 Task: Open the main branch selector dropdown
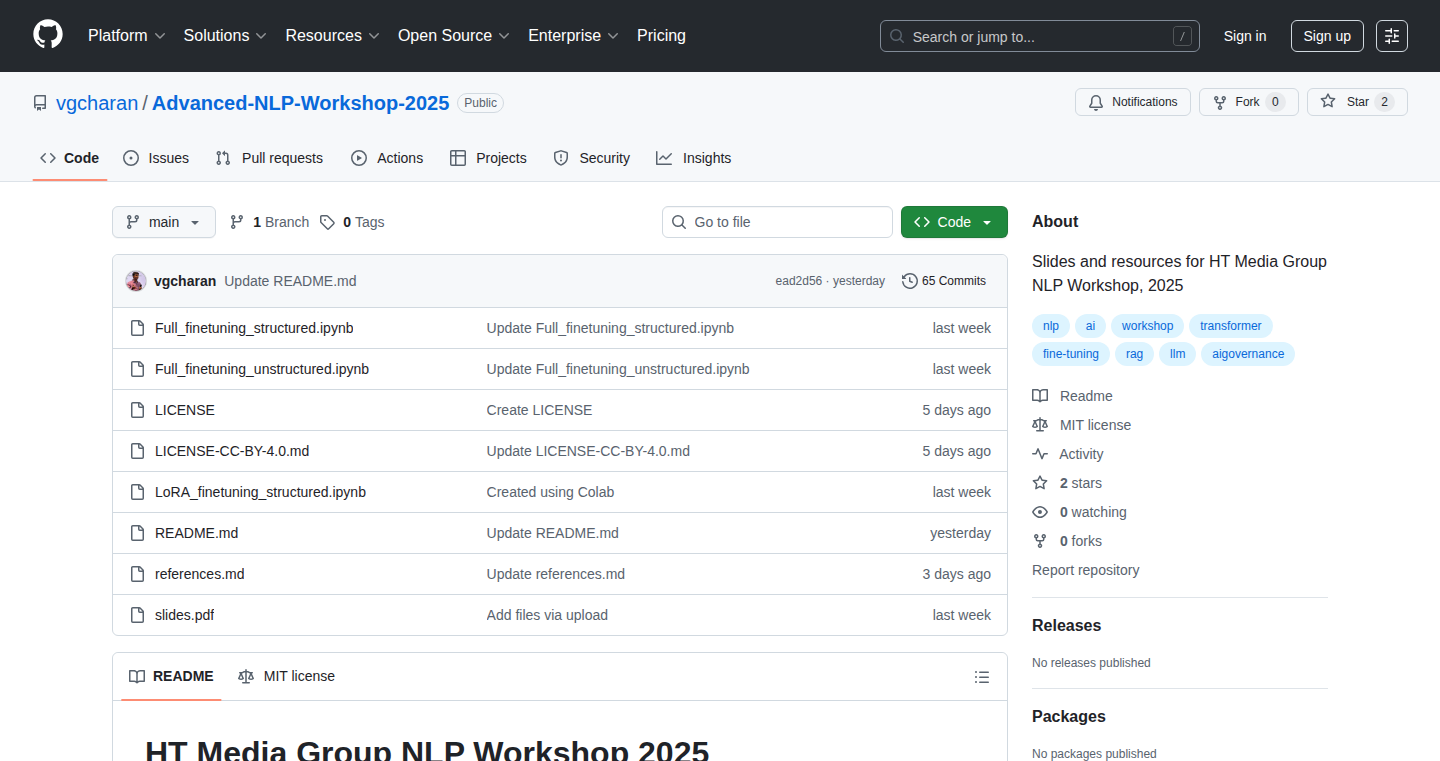[164, 222]
